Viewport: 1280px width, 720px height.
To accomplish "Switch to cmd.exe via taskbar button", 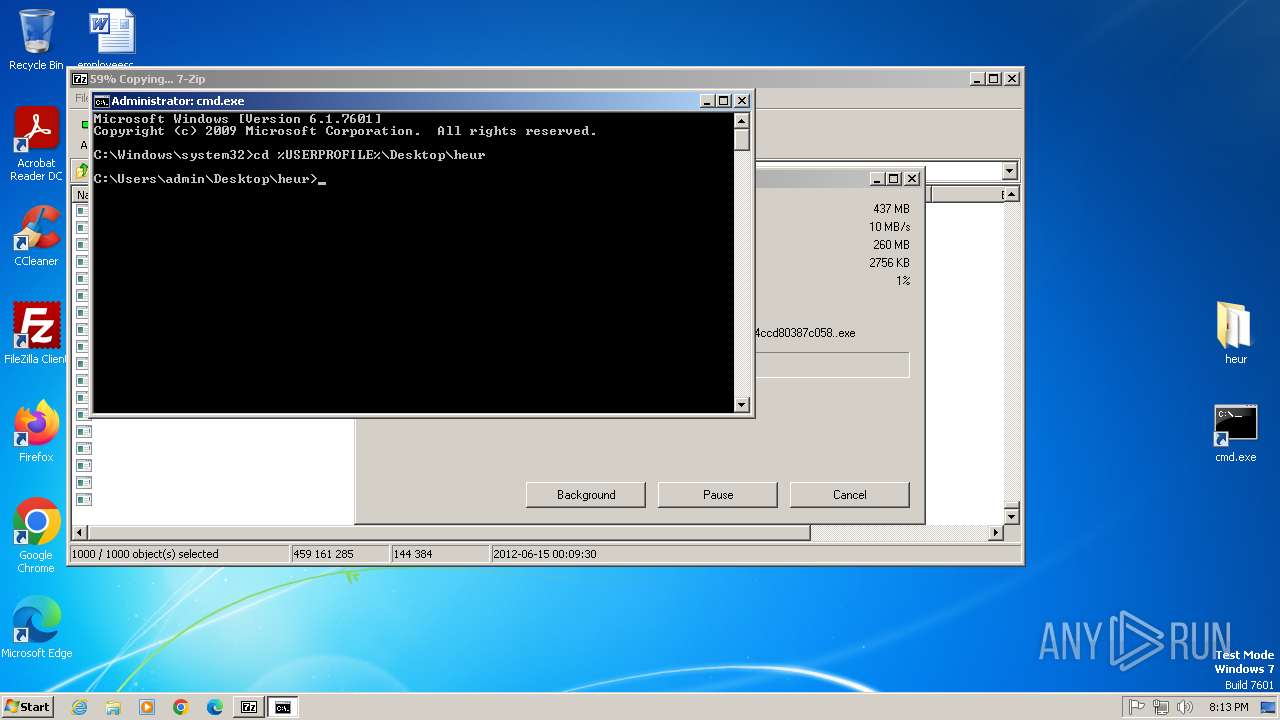I will coord(283,707).
